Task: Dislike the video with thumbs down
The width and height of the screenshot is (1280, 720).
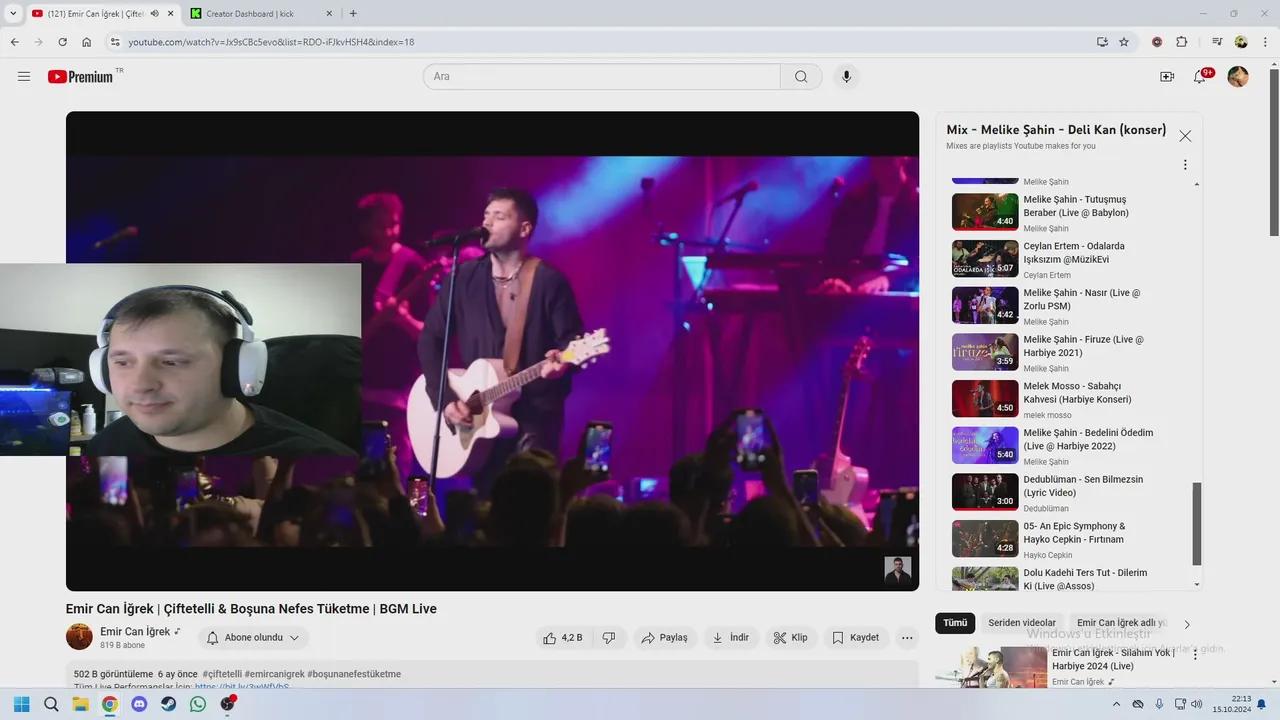Action: [x=608, y=638]
